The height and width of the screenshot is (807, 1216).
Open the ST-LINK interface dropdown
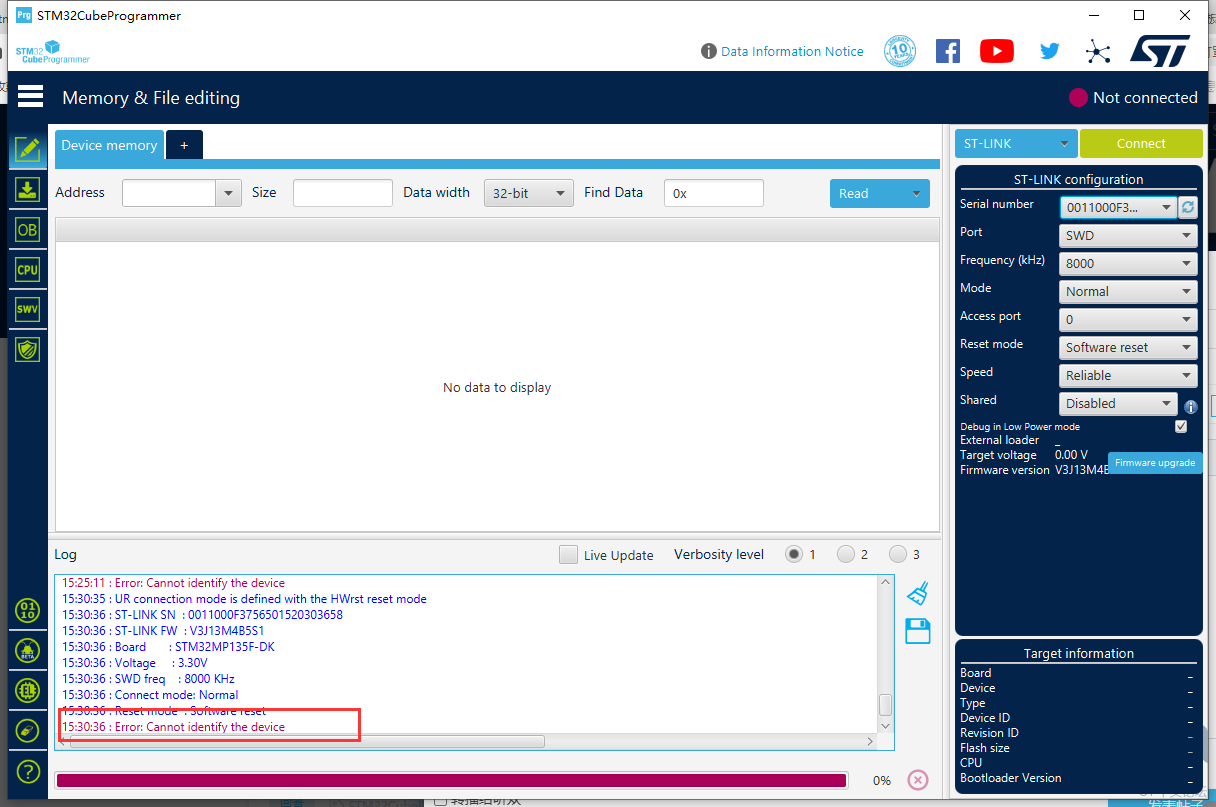(x=1016, y=143)
